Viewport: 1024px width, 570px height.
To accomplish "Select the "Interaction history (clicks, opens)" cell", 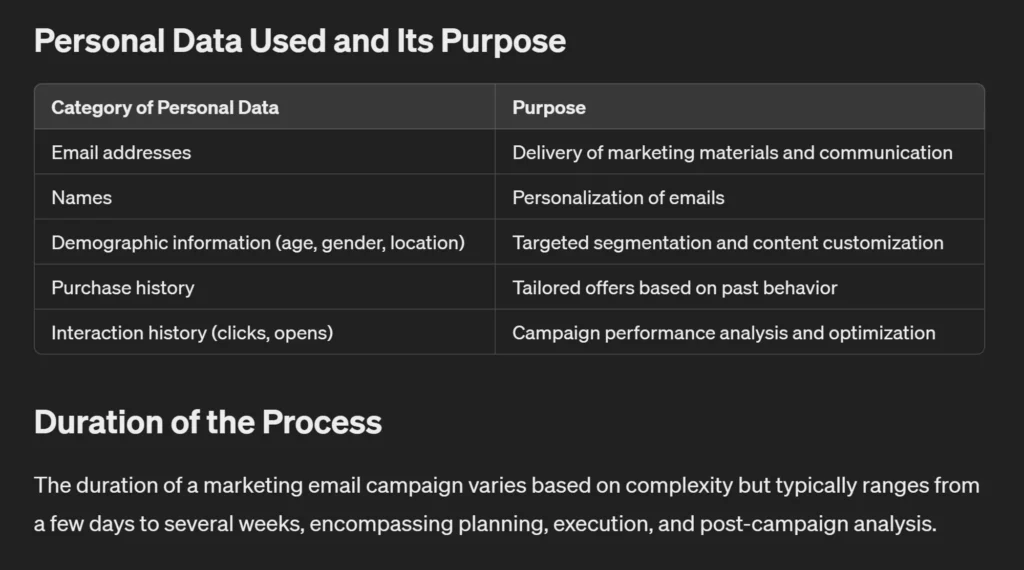I will click(192, 333).
